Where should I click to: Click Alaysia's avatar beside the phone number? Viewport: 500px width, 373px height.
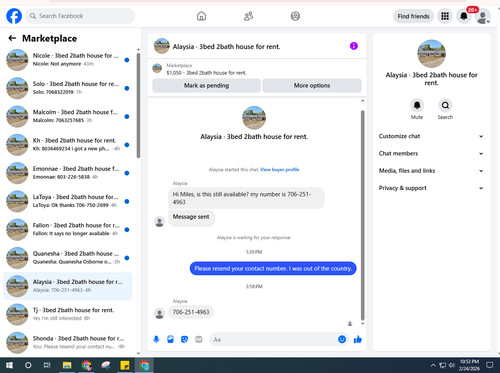click(160, 313)
